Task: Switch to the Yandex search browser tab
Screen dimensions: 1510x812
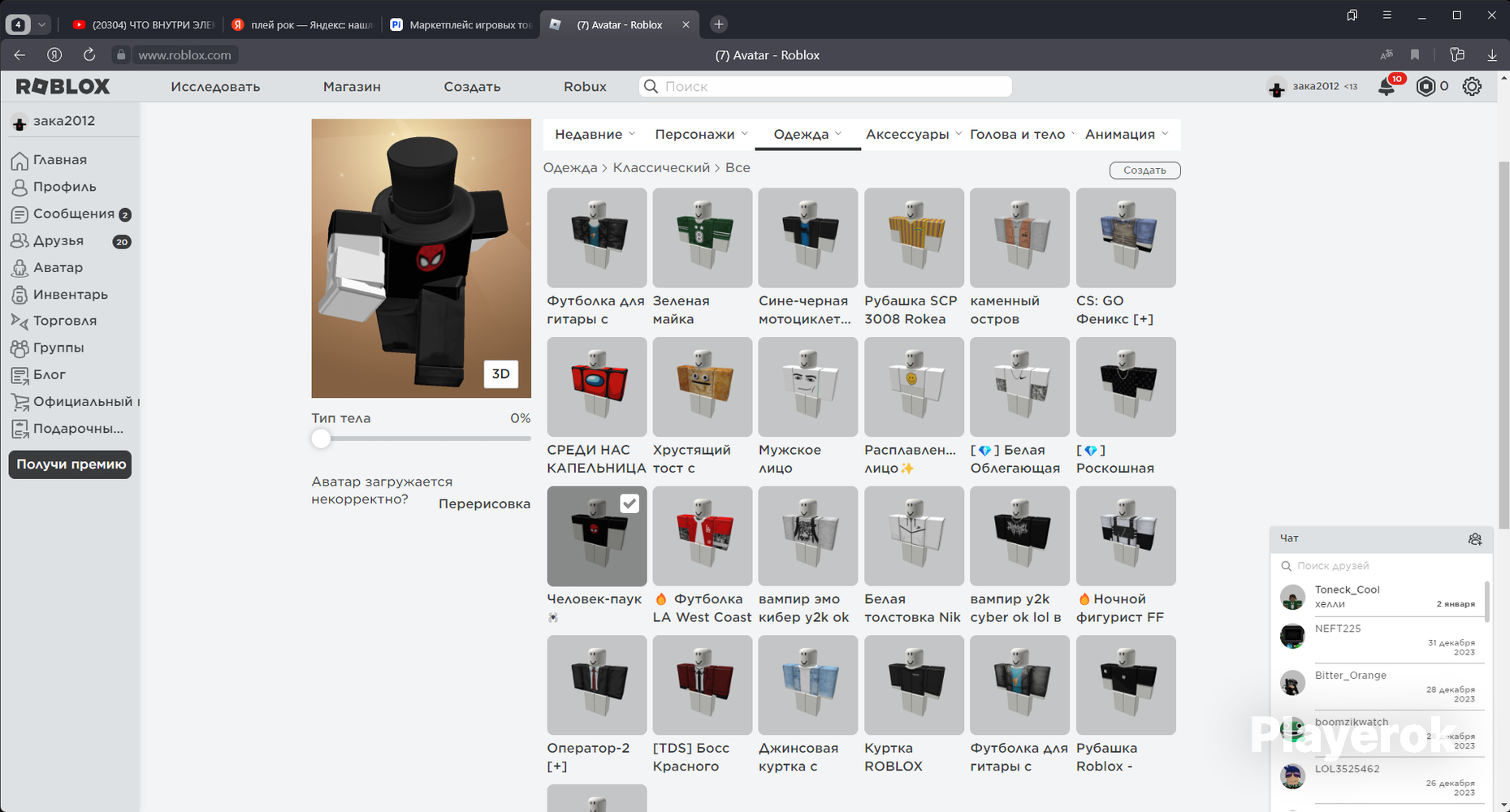Action: coord(302,25)
